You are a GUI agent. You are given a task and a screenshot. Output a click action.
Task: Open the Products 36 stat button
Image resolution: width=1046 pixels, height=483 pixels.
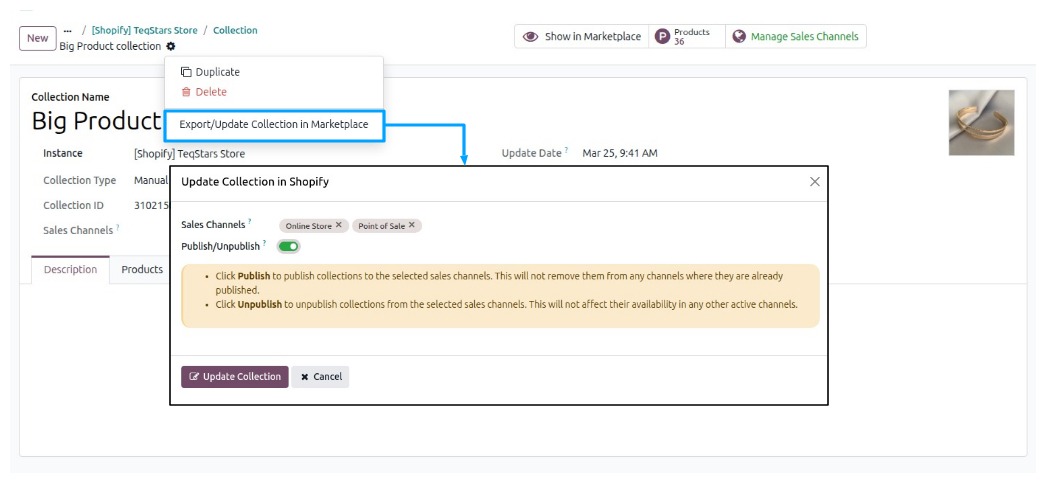[686, 37]
